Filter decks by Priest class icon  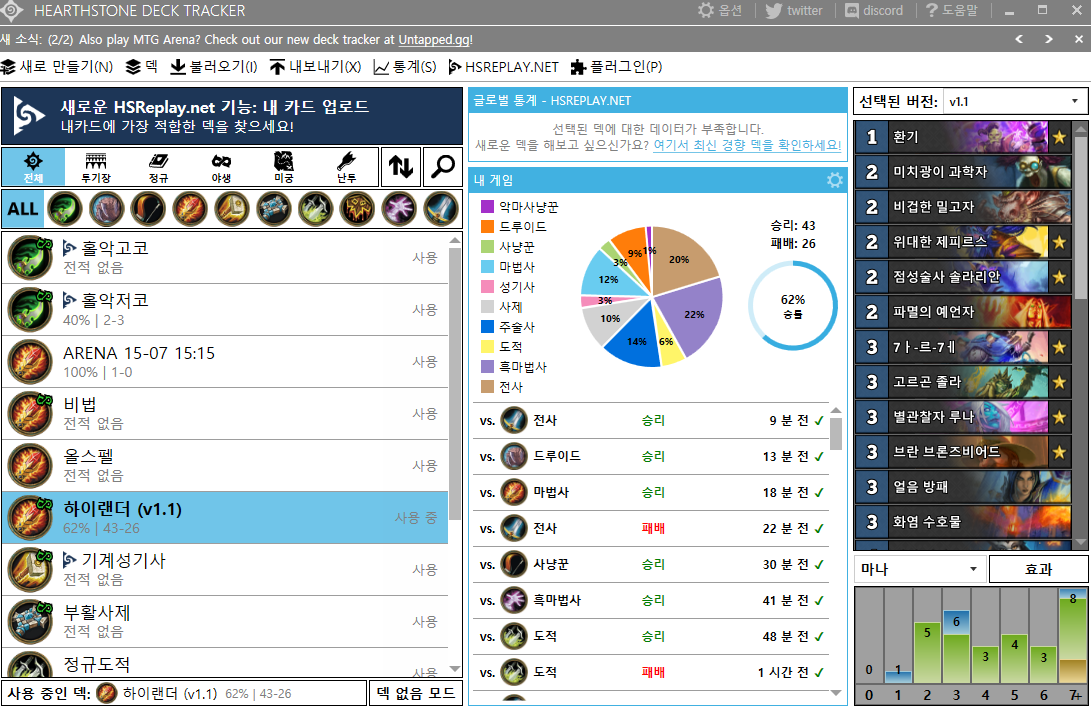pos(273,209)
